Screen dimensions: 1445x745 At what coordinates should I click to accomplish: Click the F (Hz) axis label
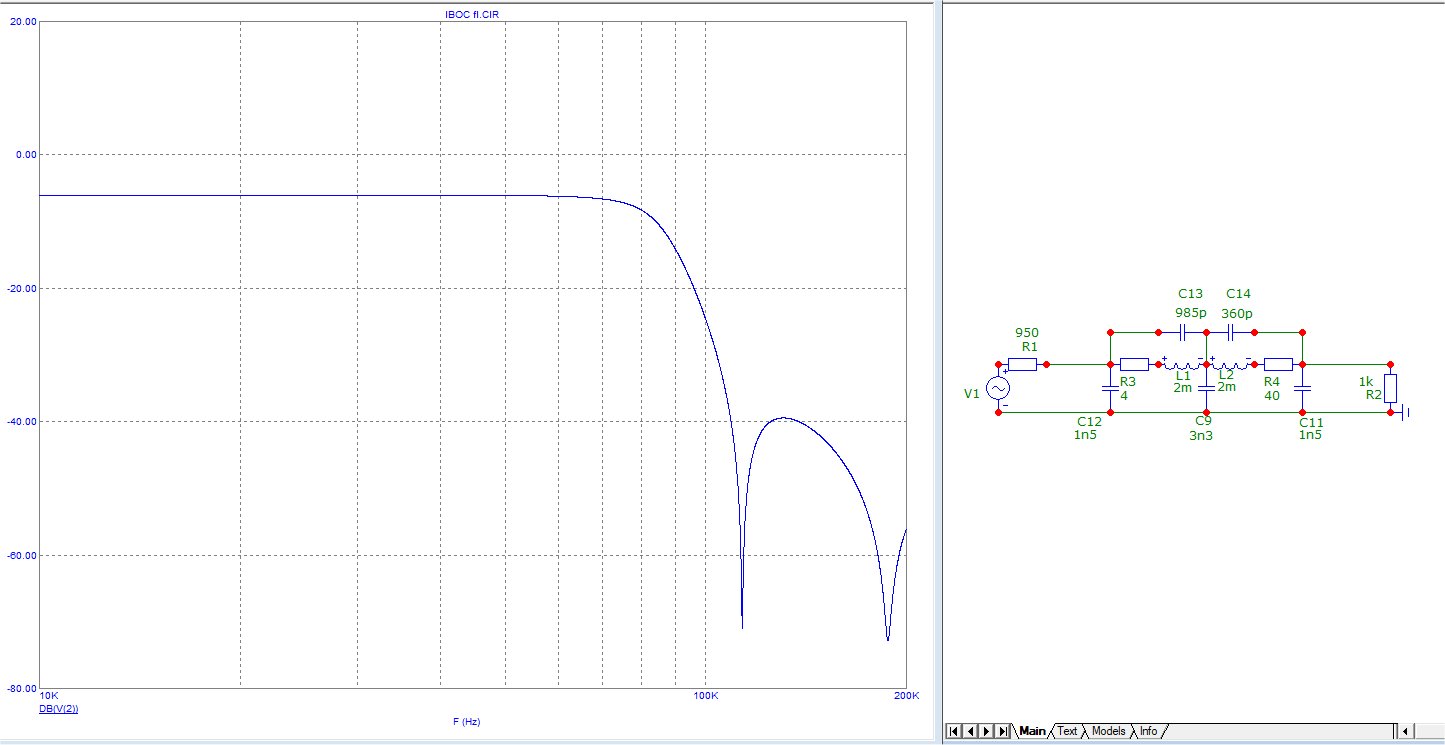point(466,721)
